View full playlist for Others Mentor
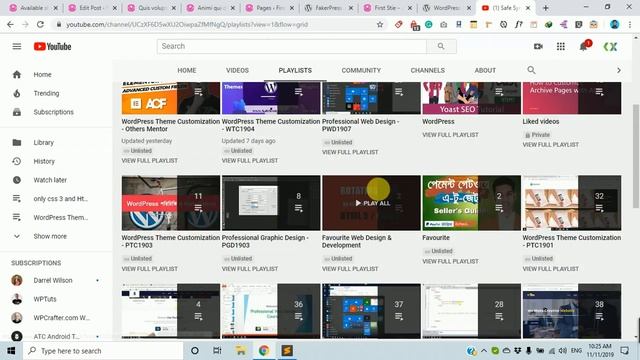 click(149, 161)
